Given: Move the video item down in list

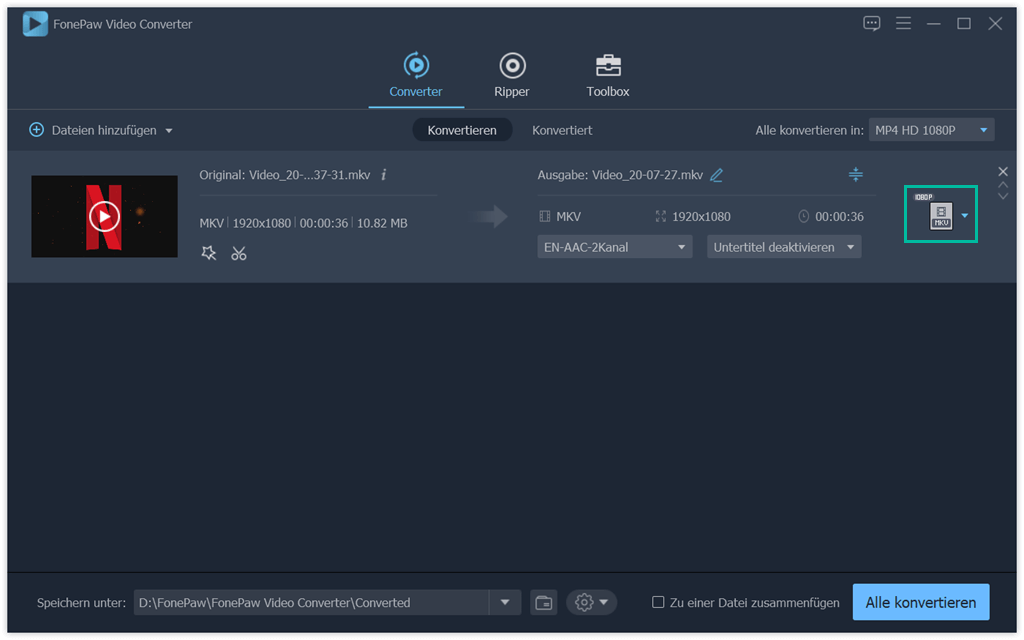Looking at the screenshot, I should 1003,196.
